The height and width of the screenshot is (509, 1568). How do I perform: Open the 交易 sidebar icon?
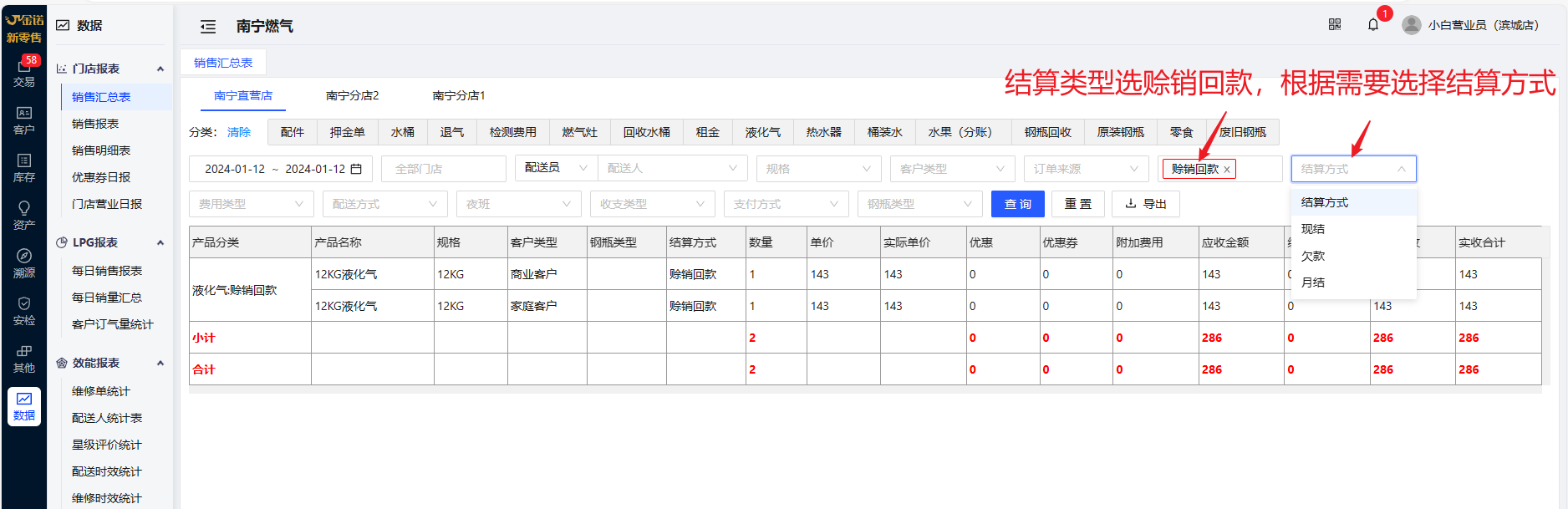(24, 72)
